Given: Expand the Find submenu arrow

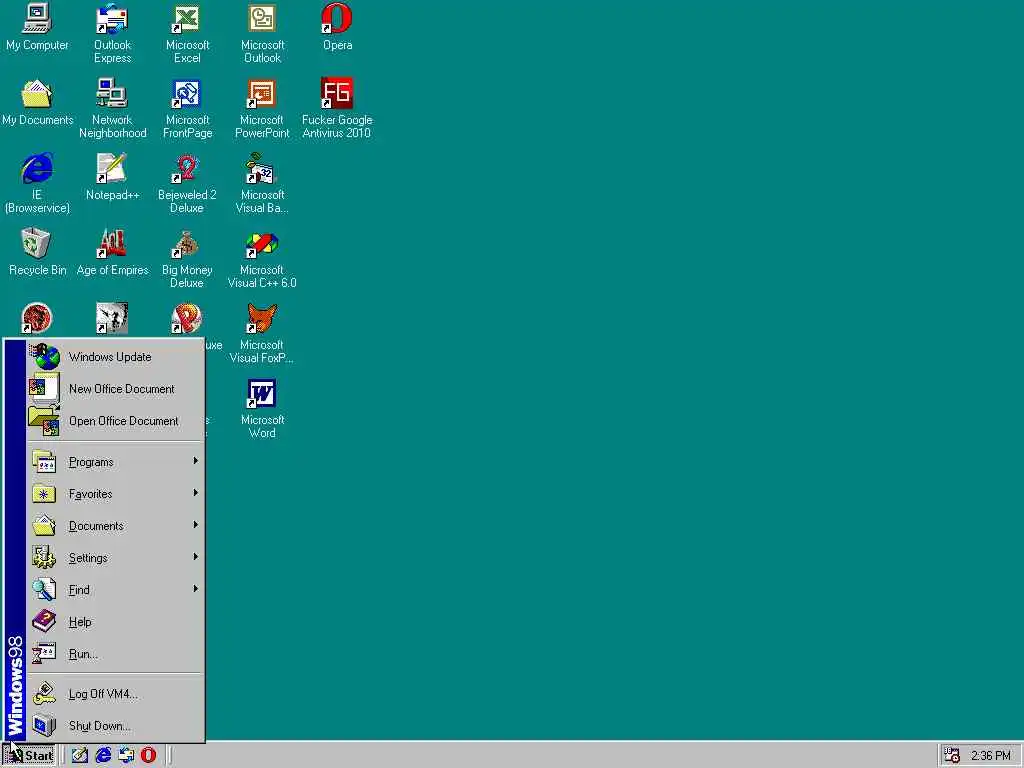Looking at the screenshot, I should click(195, 589).
